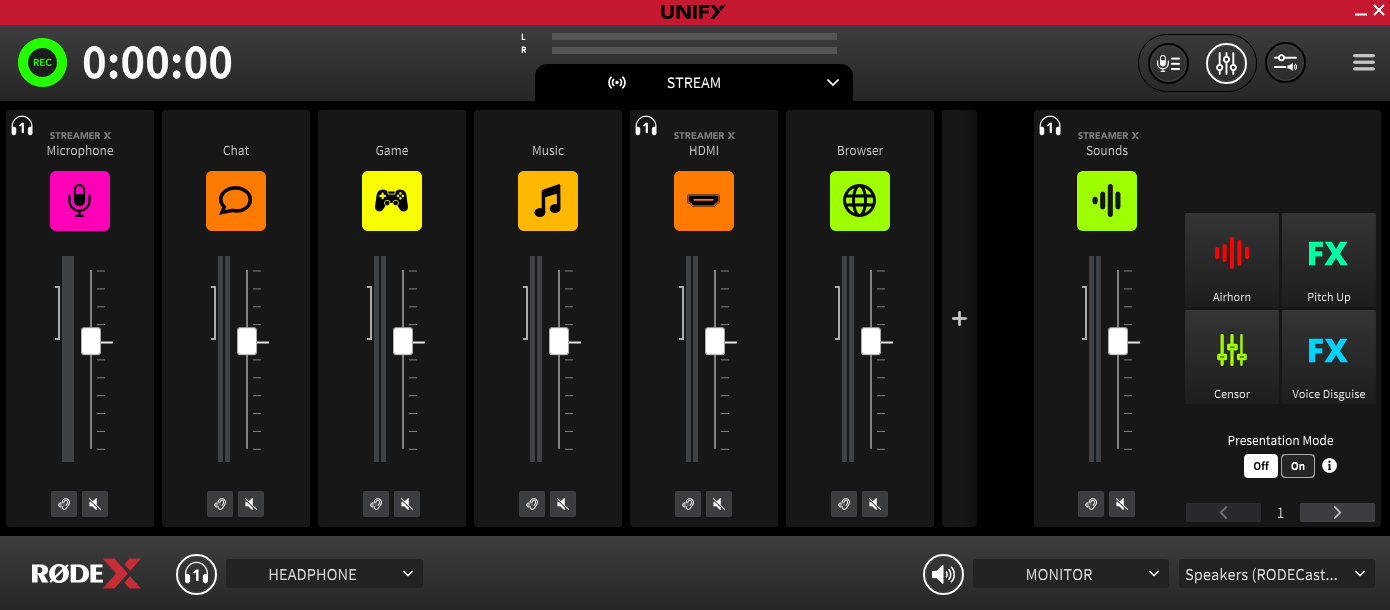Viewport: 1390px width, 610px height.
Task: Turn Presentation Mode On
Action: point(1298,466)
